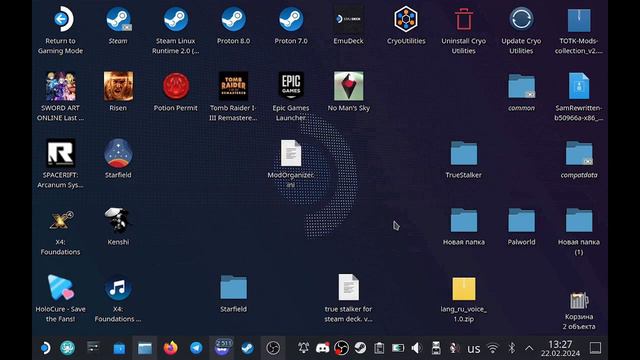Viewport: 640px width, 360px height.
Task: Click the Steam system tray icon
Action: click(x=360, y=348)
